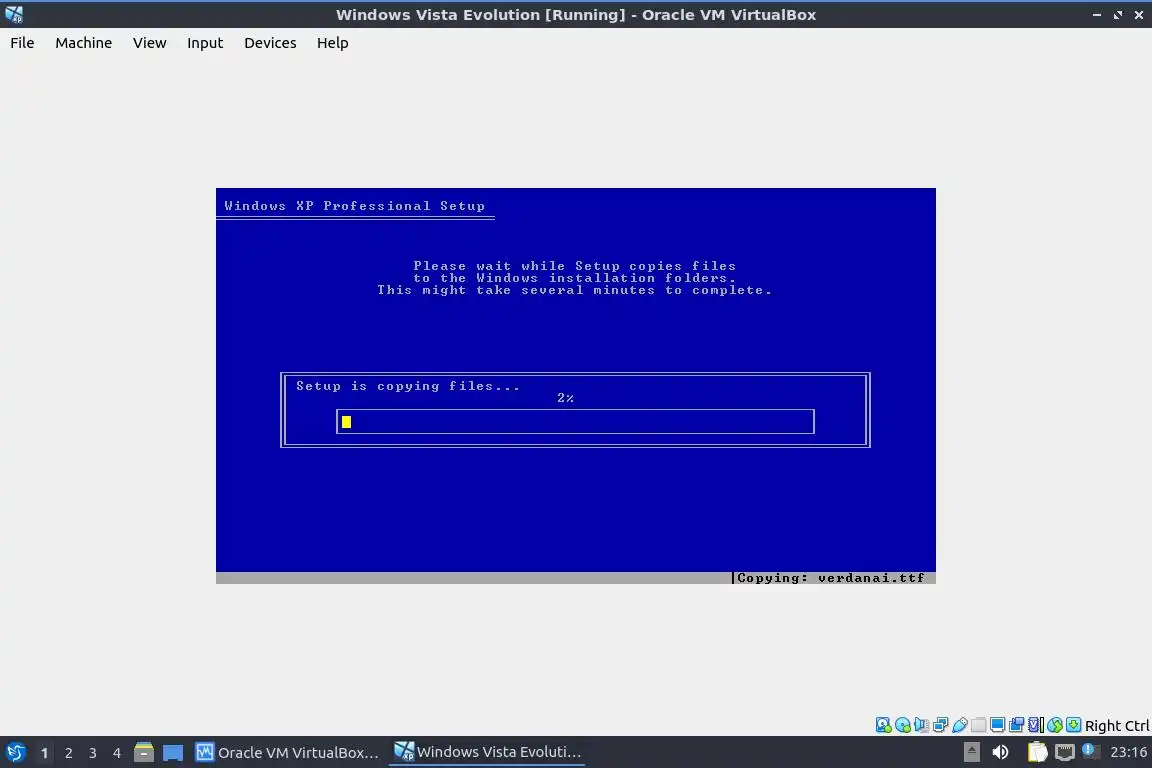The width and height of the screenshot is (1152, 768).
Task: Minimize the VirtualBox window
Action: coord(1097,15)
